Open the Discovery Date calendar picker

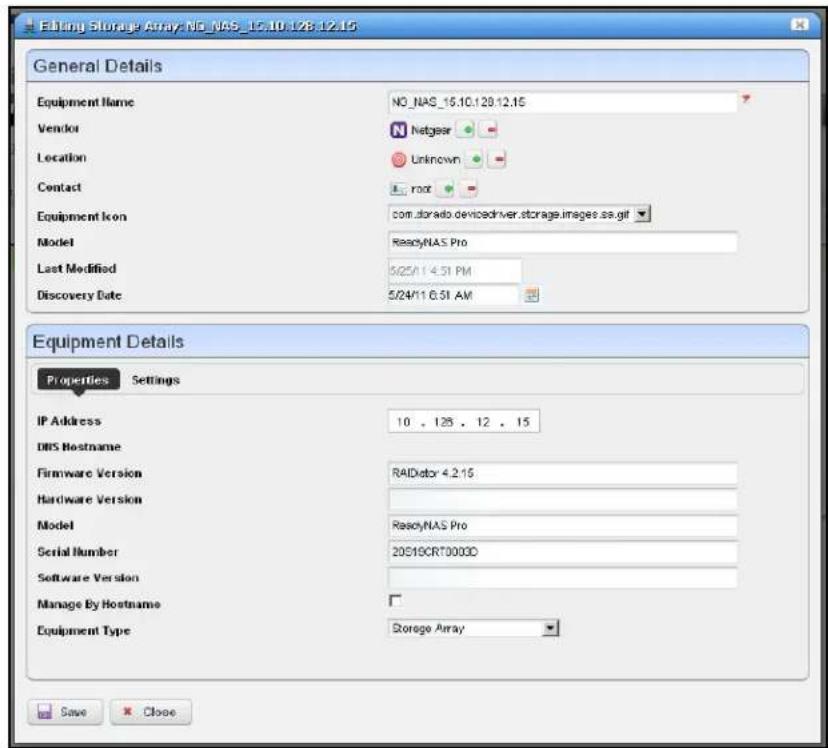[x=531, y=295]
